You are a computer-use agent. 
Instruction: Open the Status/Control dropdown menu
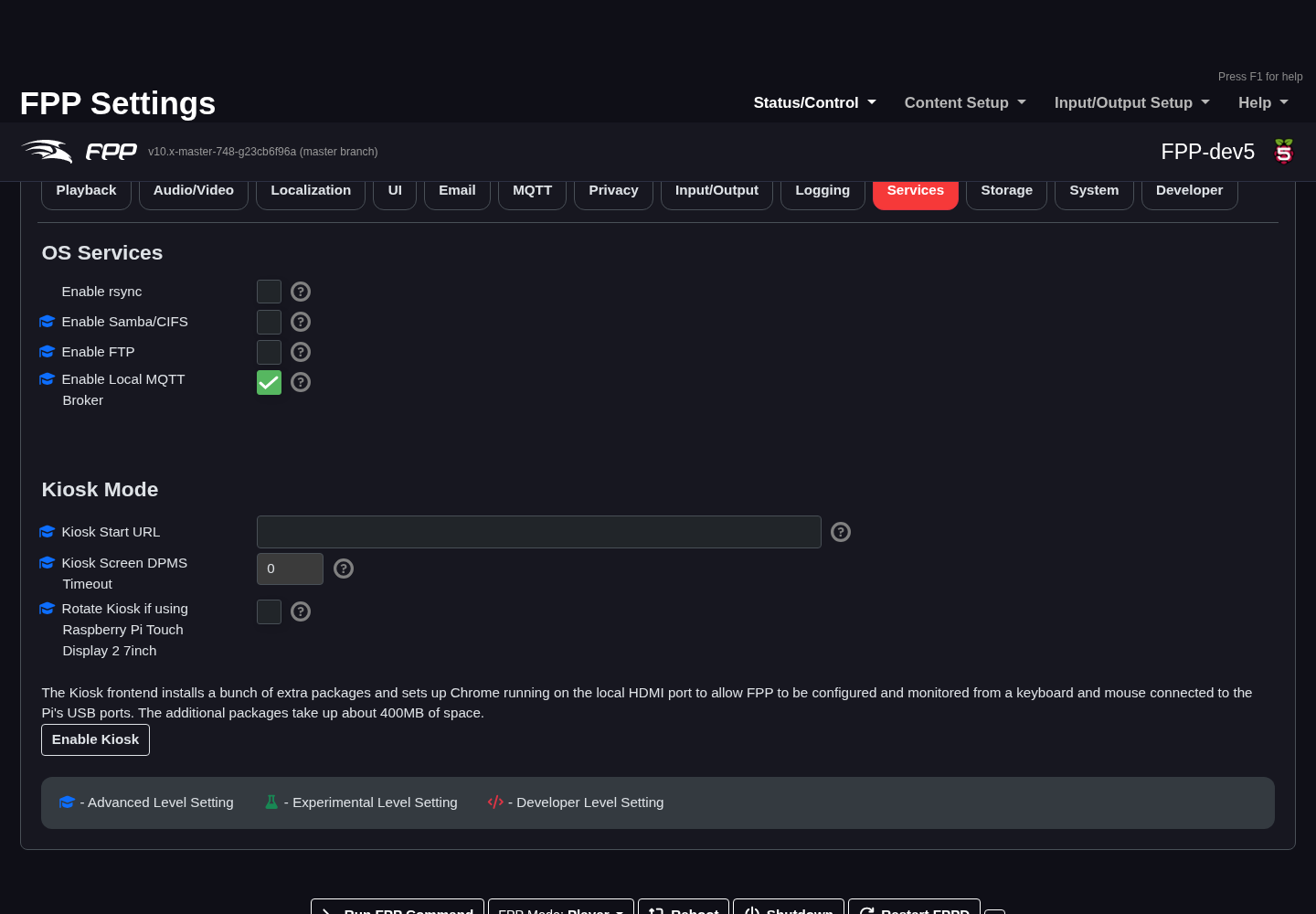[x=814, y=103]
